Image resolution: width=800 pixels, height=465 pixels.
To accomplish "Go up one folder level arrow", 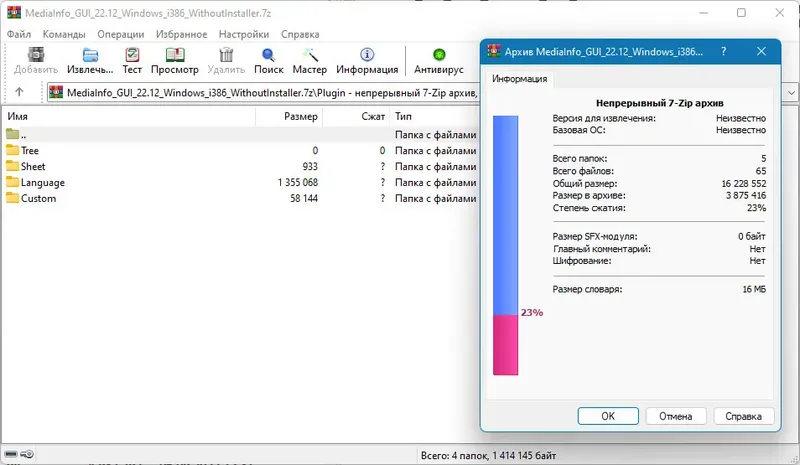I will pos(19,92).
